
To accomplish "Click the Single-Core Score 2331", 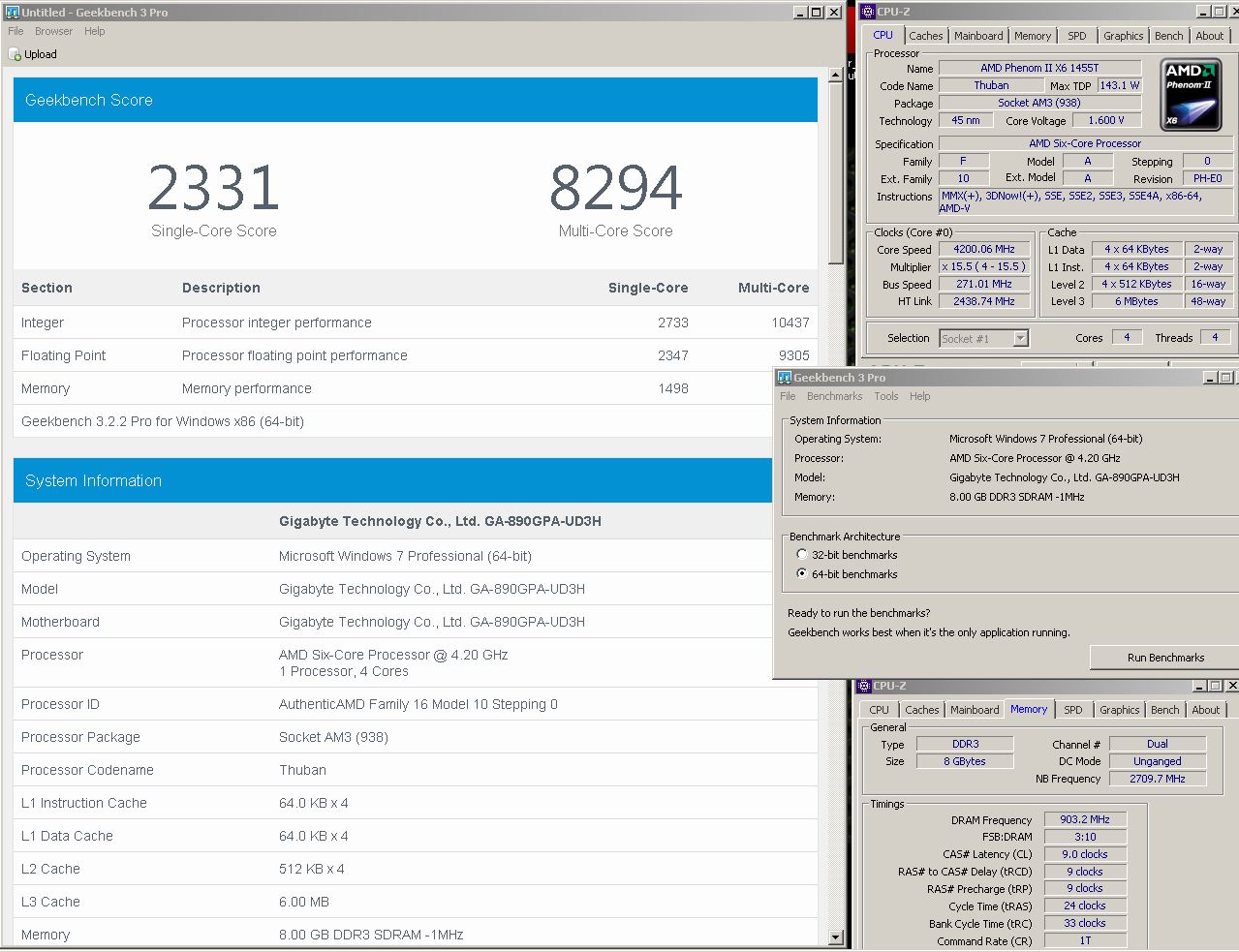I will pos(214,188).
